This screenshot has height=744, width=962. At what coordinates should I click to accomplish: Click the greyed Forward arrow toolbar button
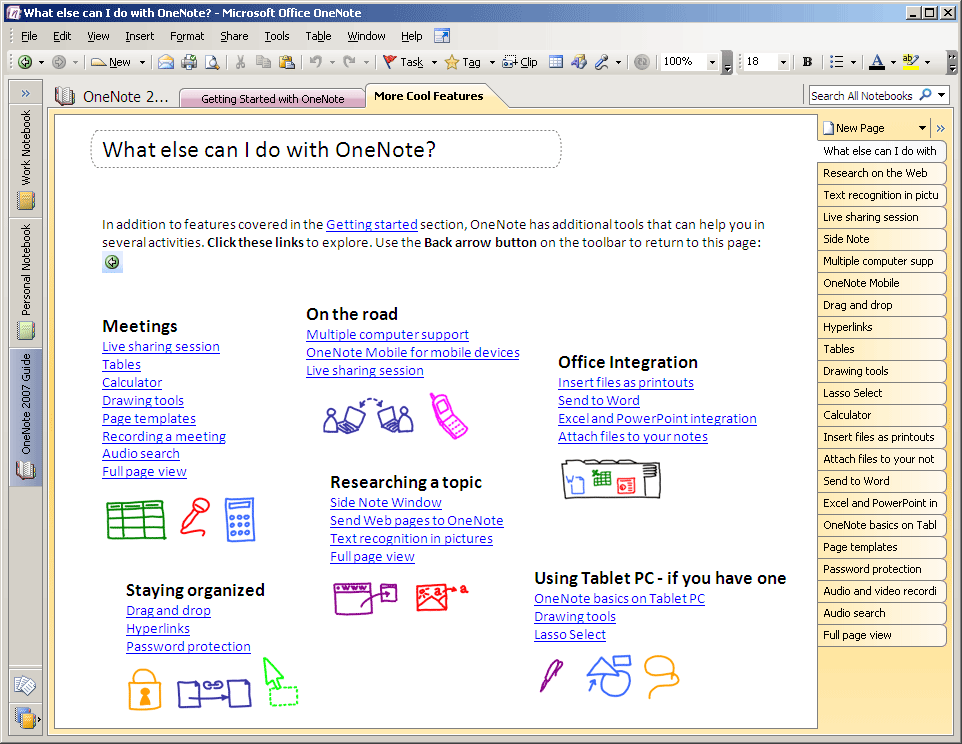[x=59, y=62]
